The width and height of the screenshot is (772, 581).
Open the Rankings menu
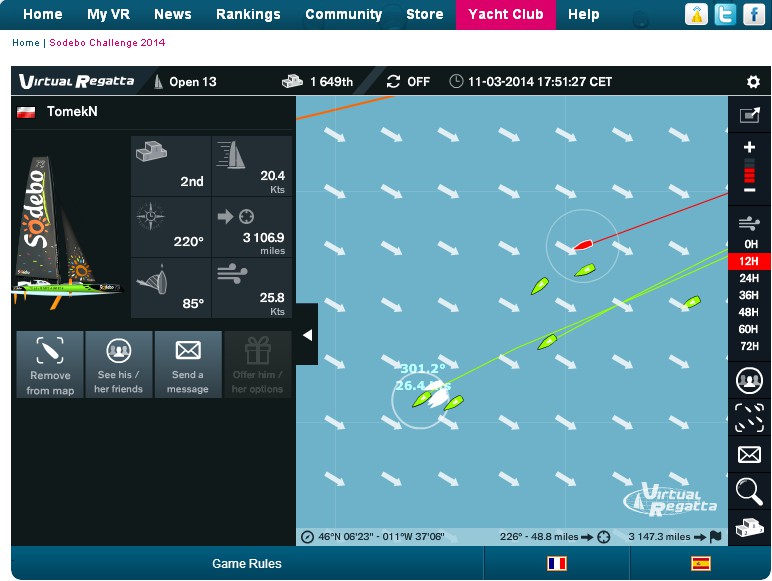point(248,14)
